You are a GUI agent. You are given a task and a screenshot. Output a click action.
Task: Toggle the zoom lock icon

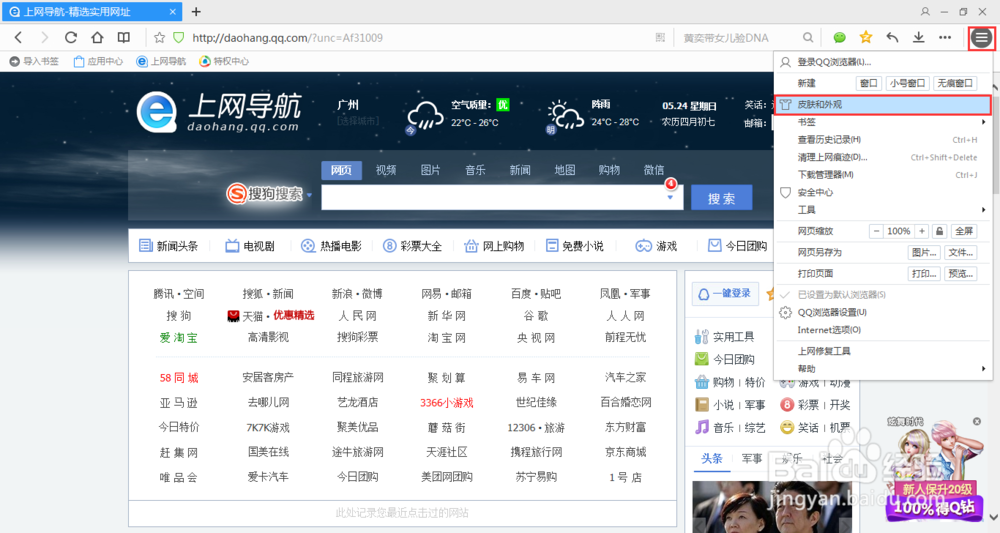pos(939,231)
